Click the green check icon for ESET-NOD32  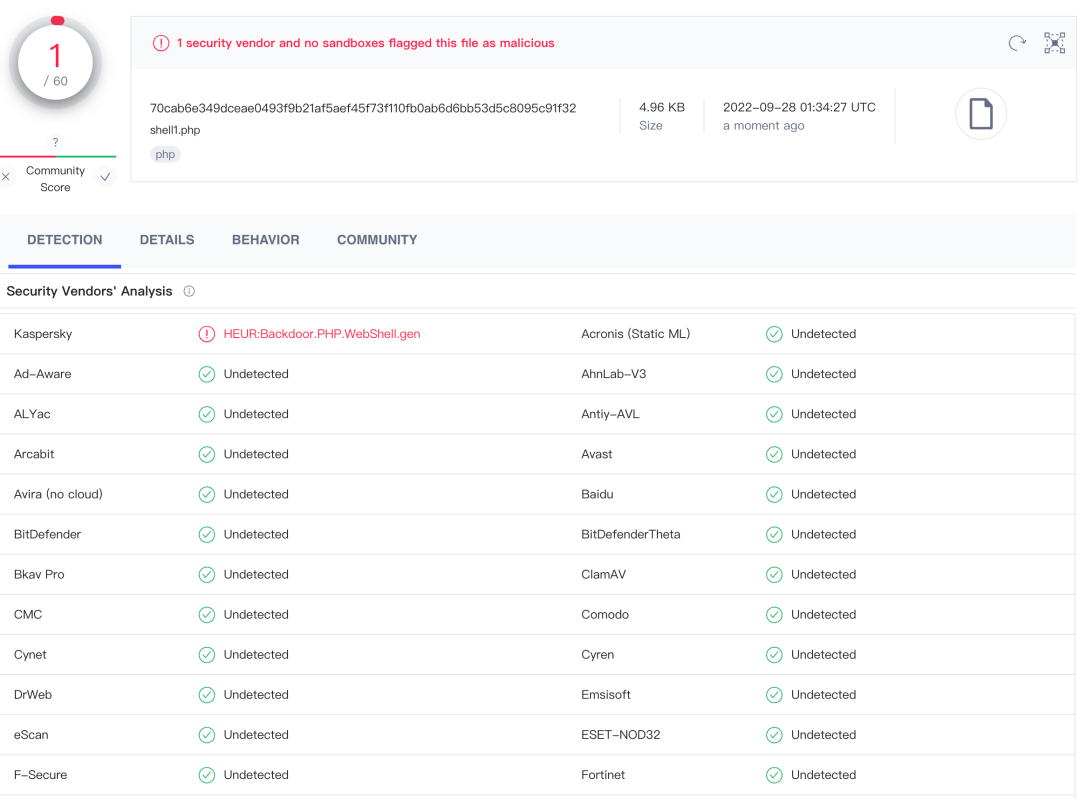(x=774, y=735)
